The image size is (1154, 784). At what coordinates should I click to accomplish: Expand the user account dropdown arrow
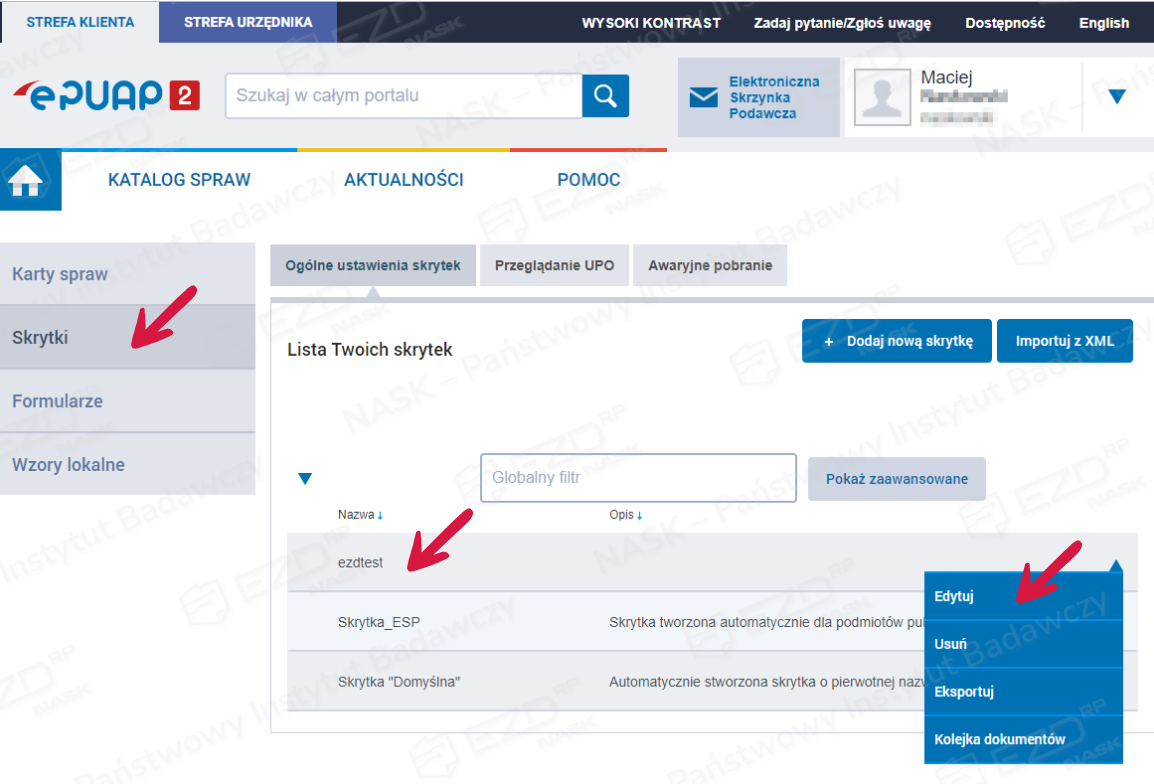[x=1117, y=97]
